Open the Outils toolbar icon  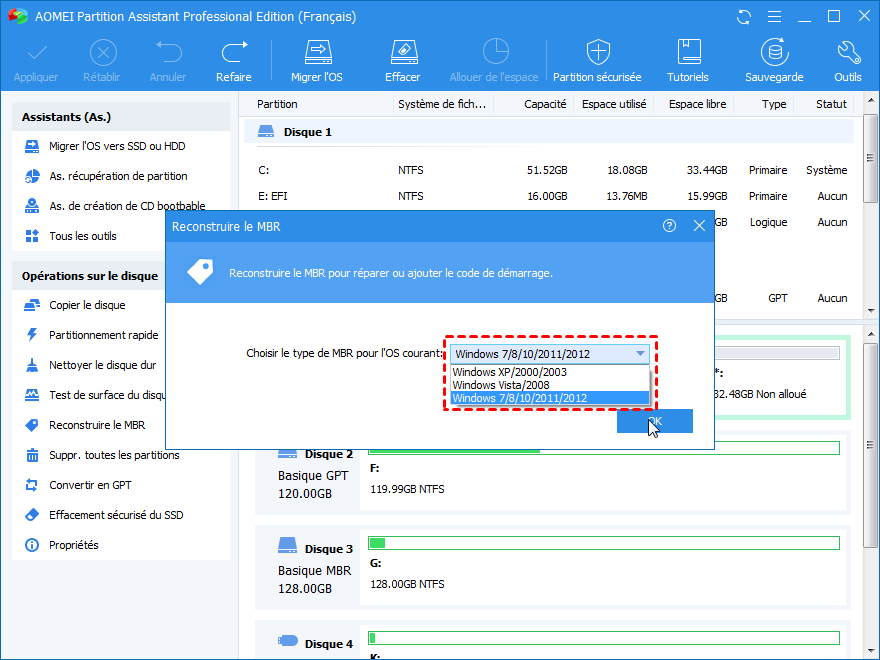(847, 60)
